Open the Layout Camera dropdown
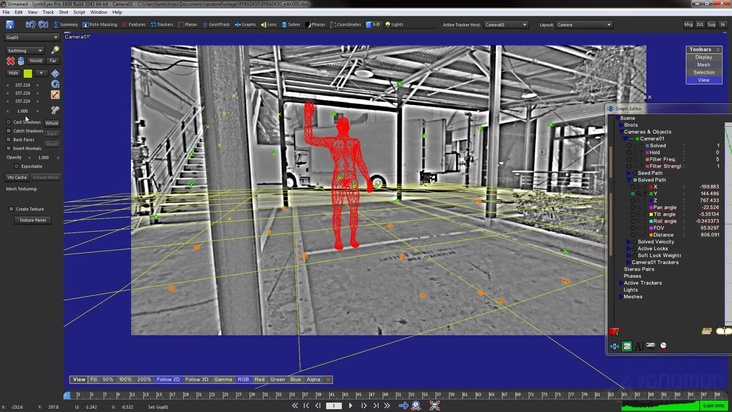 coord(582,23)
